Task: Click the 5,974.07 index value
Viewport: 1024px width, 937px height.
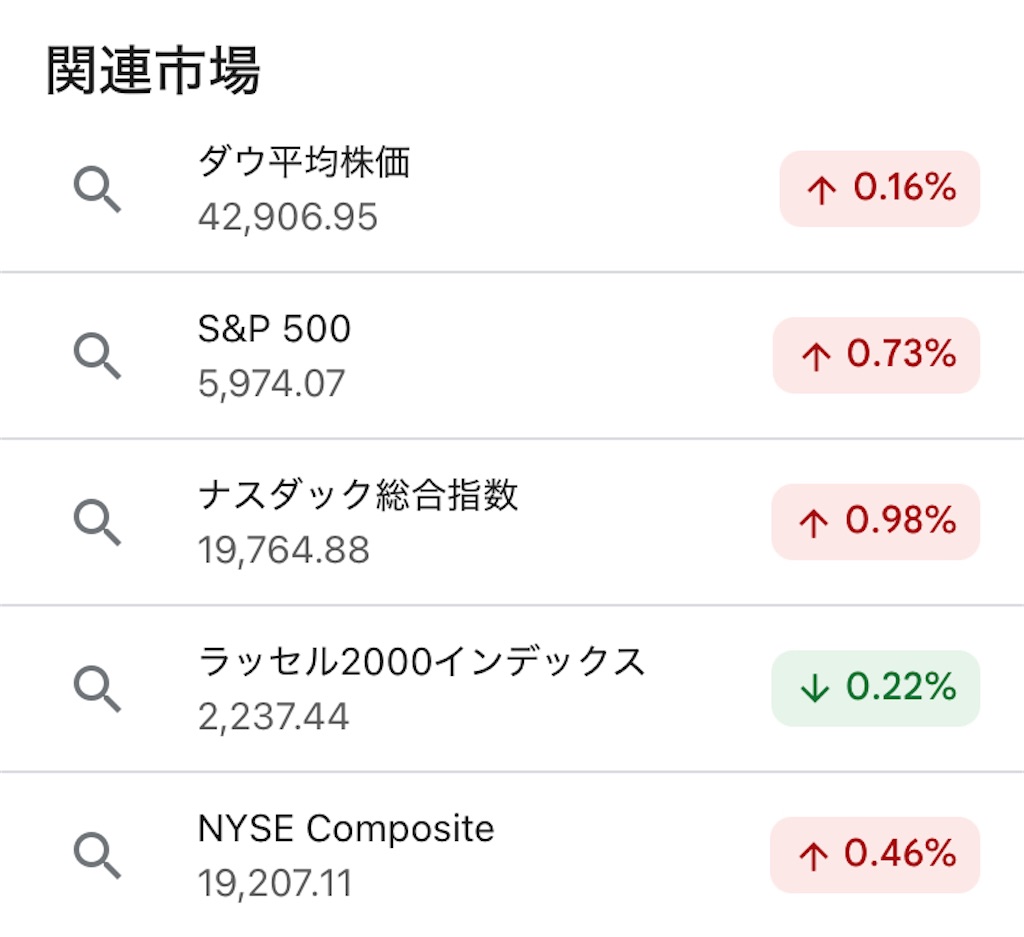Action: 271,384
